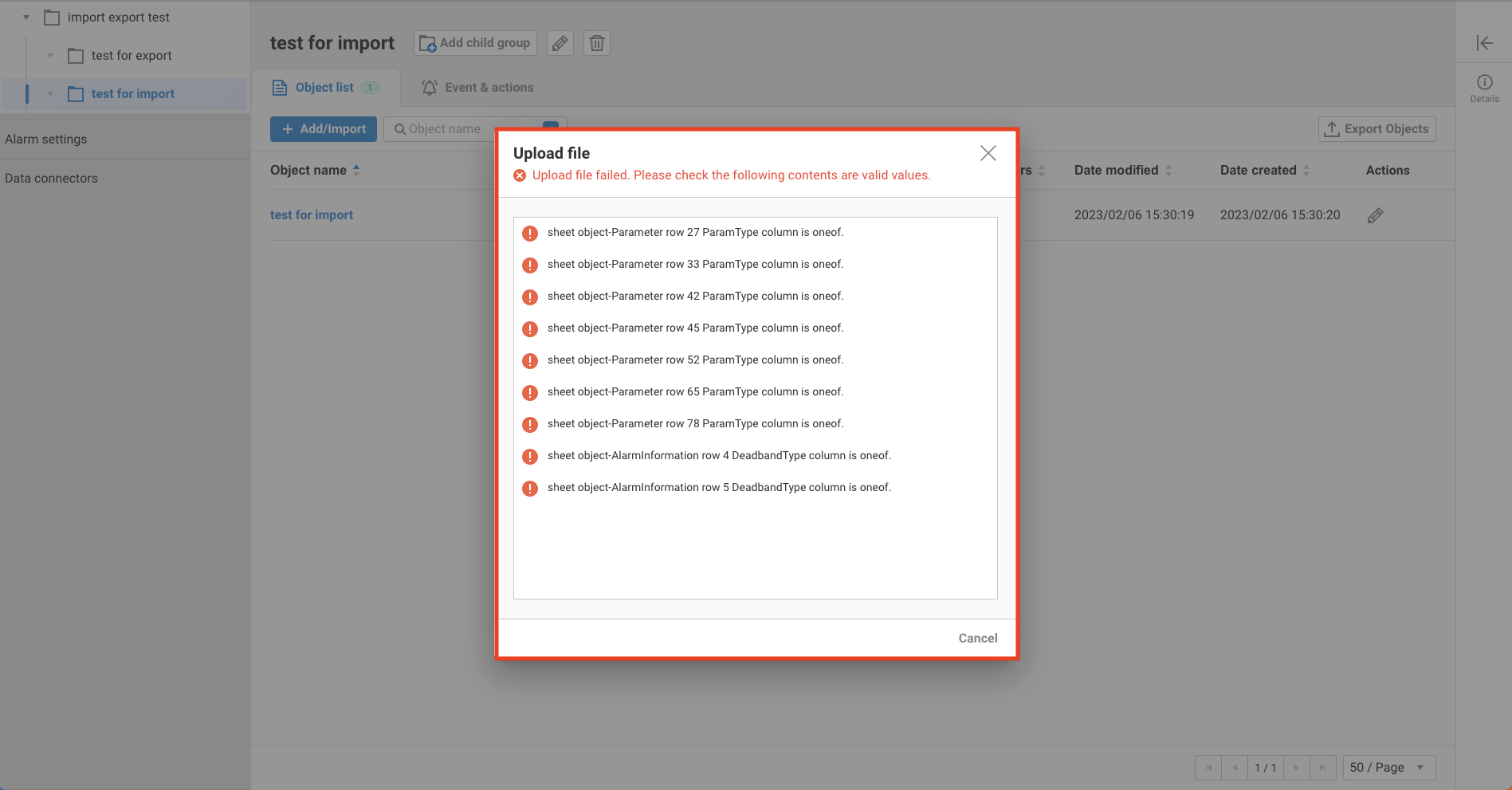1512x790 pixels.
Task: Collapse the import export test tree node
Action: point(26,18)
